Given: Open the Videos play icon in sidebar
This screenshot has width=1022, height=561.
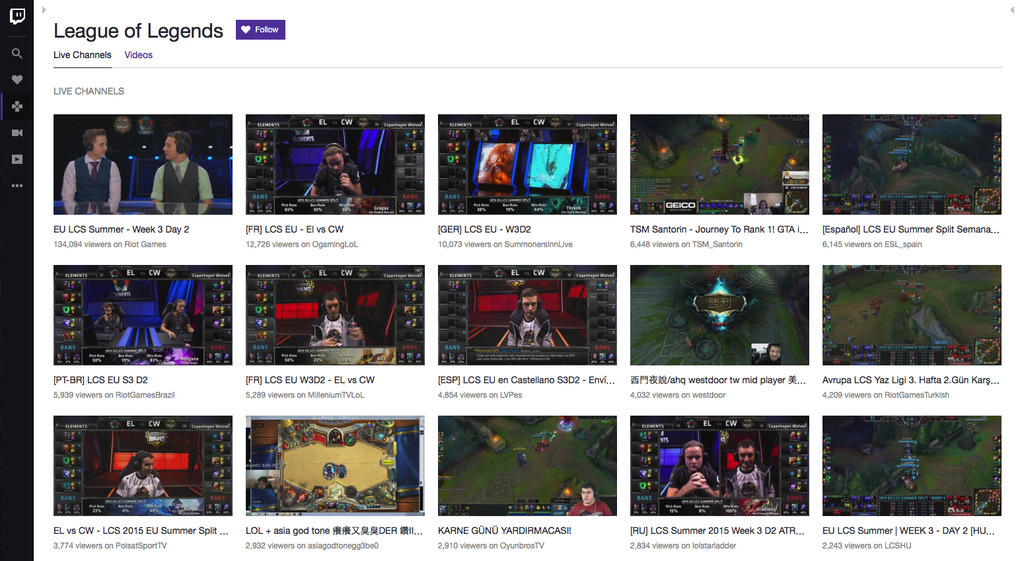Looking at the screenshot, I should pos(17,159).
